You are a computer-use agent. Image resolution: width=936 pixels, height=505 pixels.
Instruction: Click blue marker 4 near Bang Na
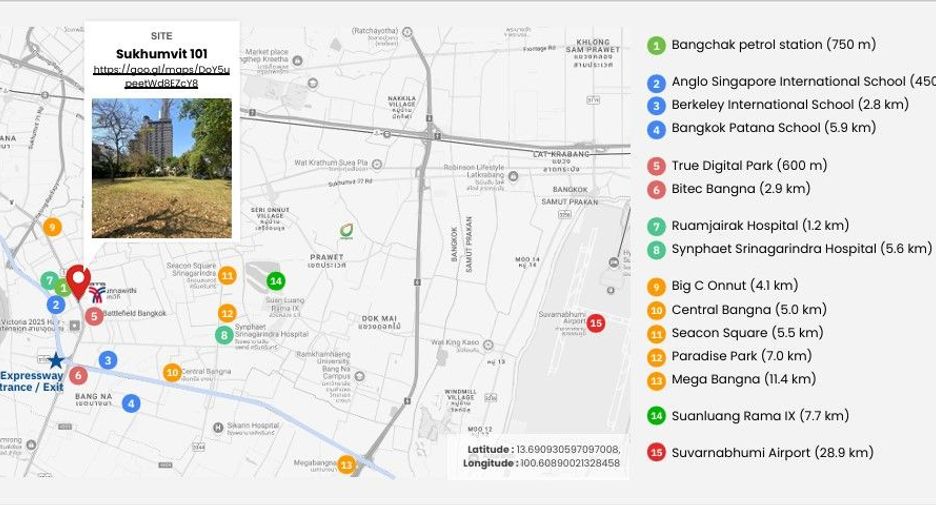click(131, 403)
